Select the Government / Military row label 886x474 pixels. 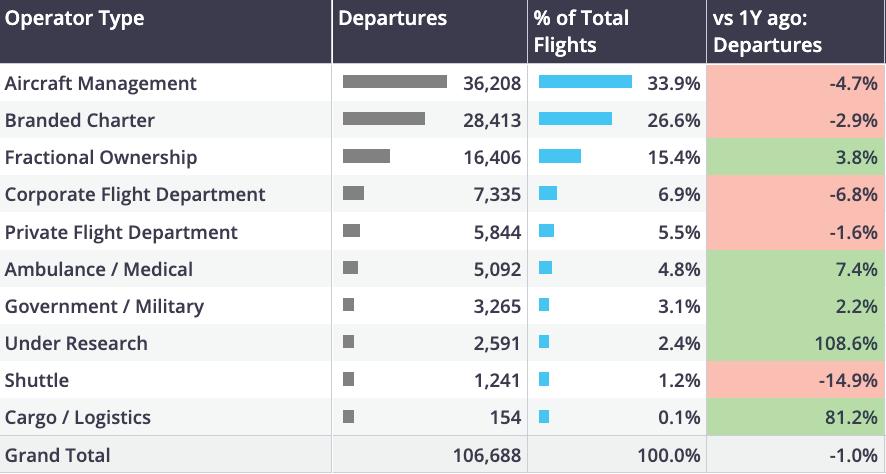pos(104,306)
